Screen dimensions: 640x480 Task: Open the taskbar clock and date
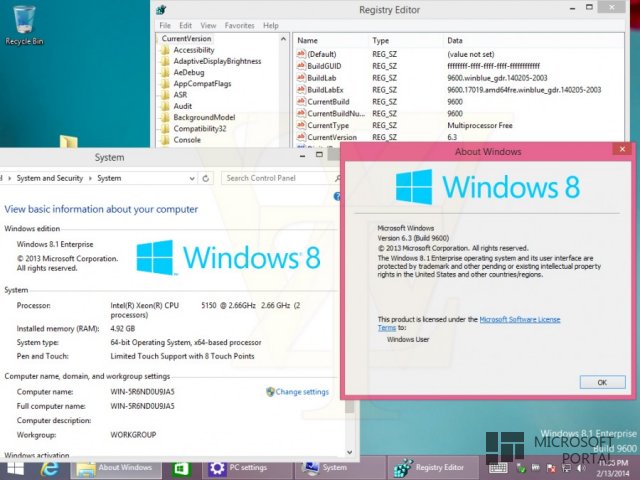[612, 469]
